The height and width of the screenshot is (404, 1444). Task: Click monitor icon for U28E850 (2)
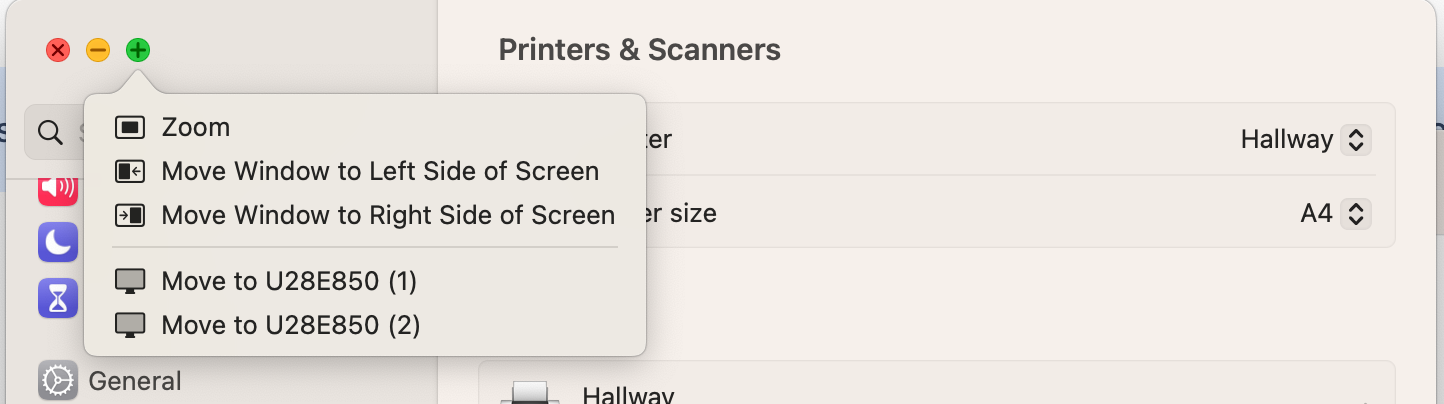pos(130,325)
